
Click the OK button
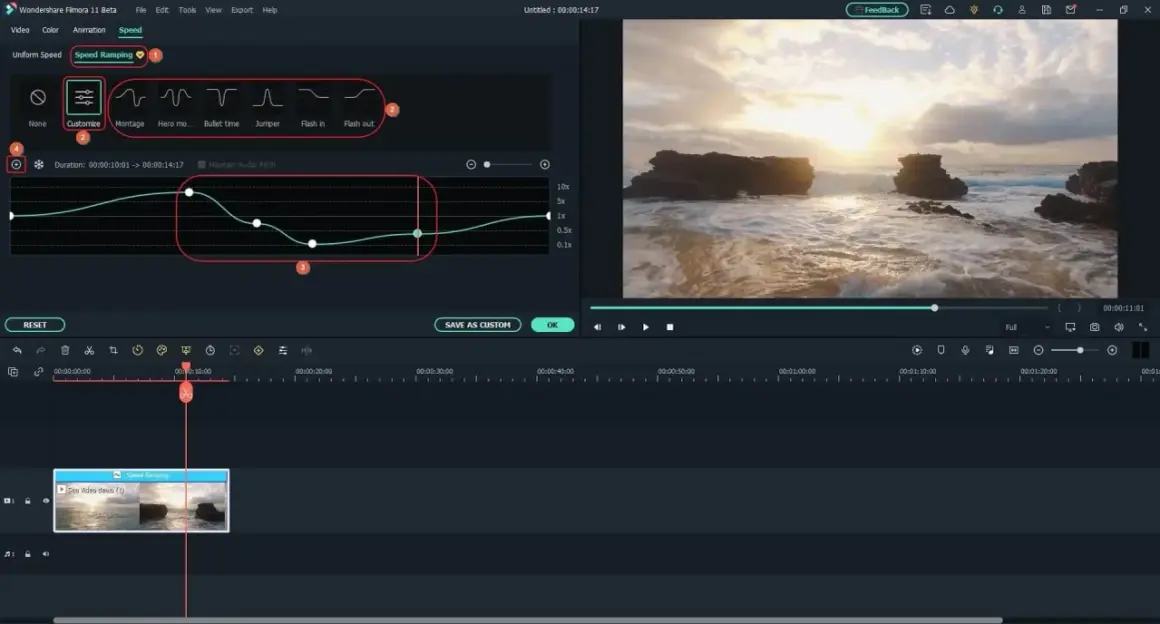pyautogui.click(x=553, y=325)
